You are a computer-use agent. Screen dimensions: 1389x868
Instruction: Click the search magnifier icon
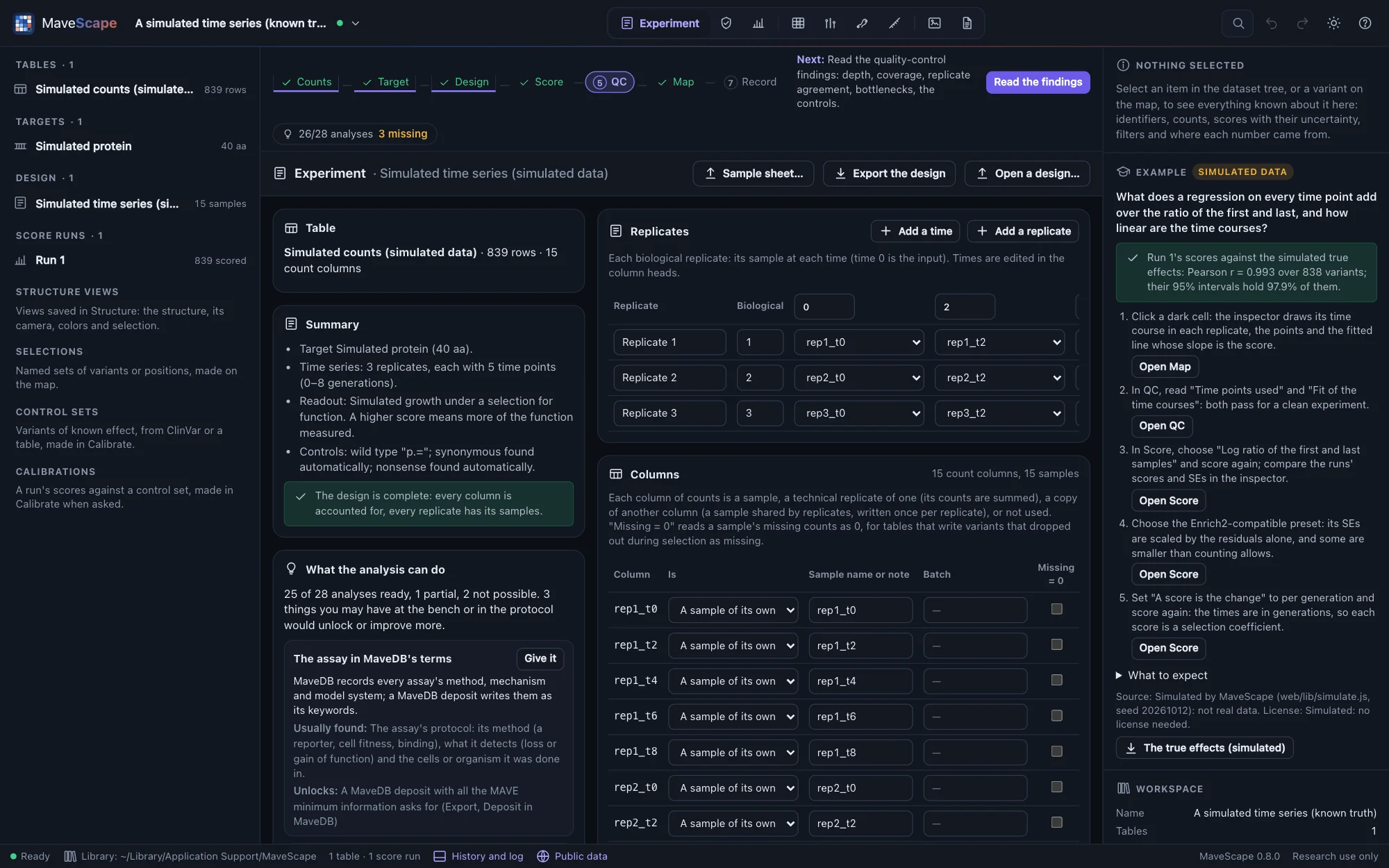coord(1238,23)
